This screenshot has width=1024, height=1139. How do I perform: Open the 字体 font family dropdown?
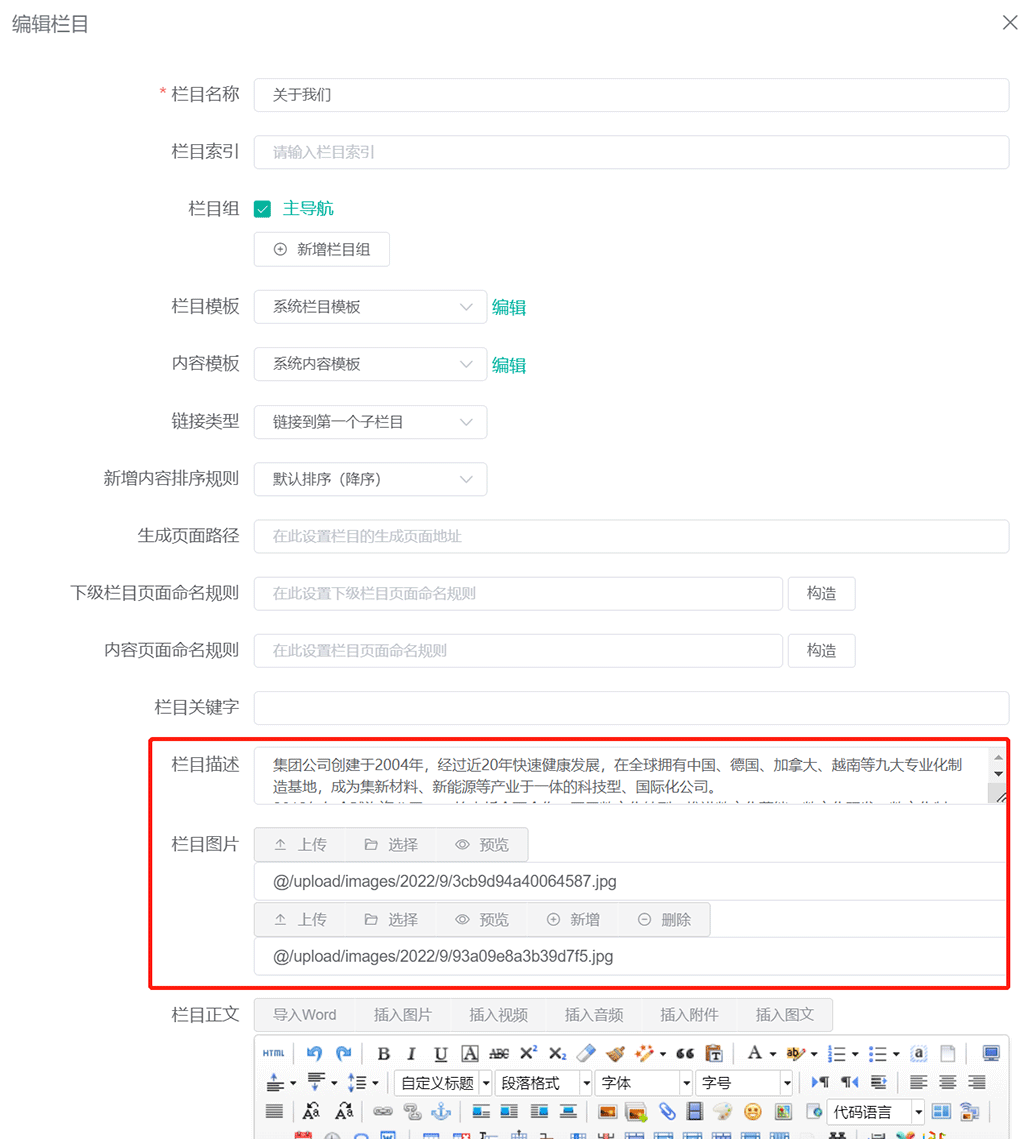click(x=644, y=1083)
